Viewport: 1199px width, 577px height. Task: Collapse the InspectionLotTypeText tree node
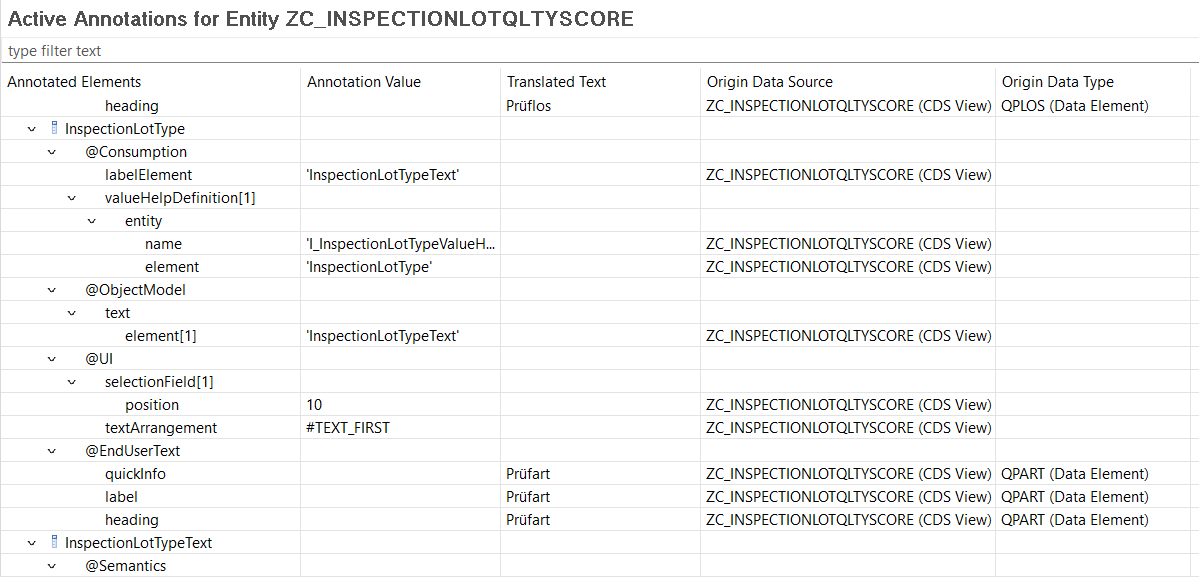[x=32, y=543]
